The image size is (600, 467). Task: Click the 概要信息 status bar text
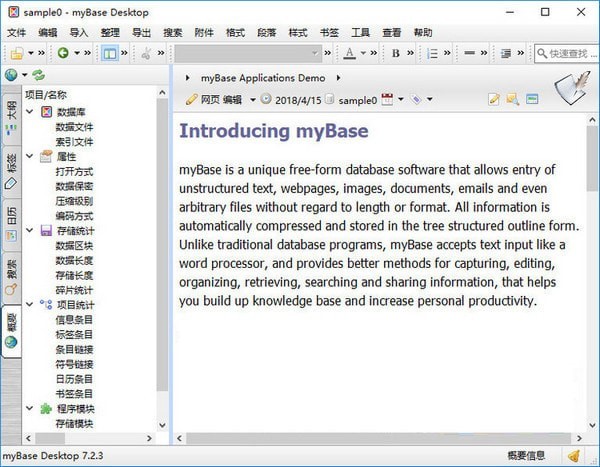(526, 456)
